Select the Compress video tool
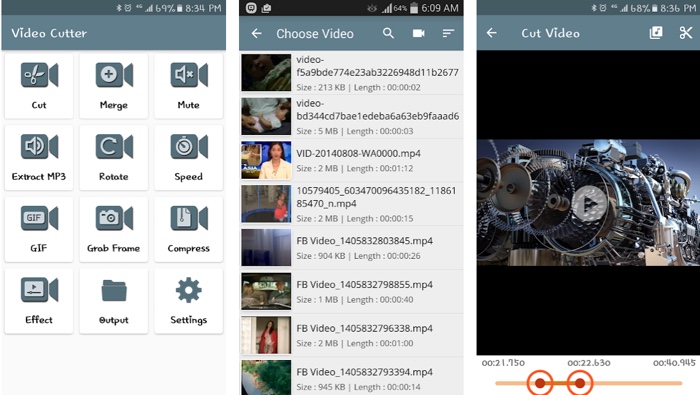Image resolution: width=700 pixels, height=395 pixels. (188, 229)
